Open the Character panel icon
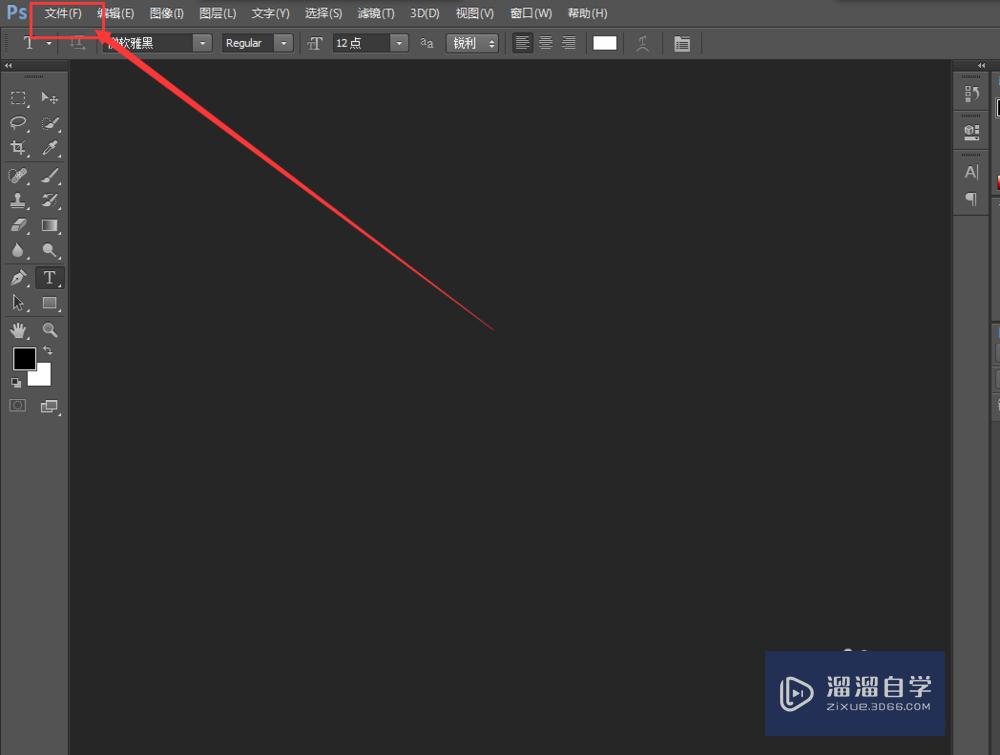This screenshot has width=1000, height=755. coord(971,172)
